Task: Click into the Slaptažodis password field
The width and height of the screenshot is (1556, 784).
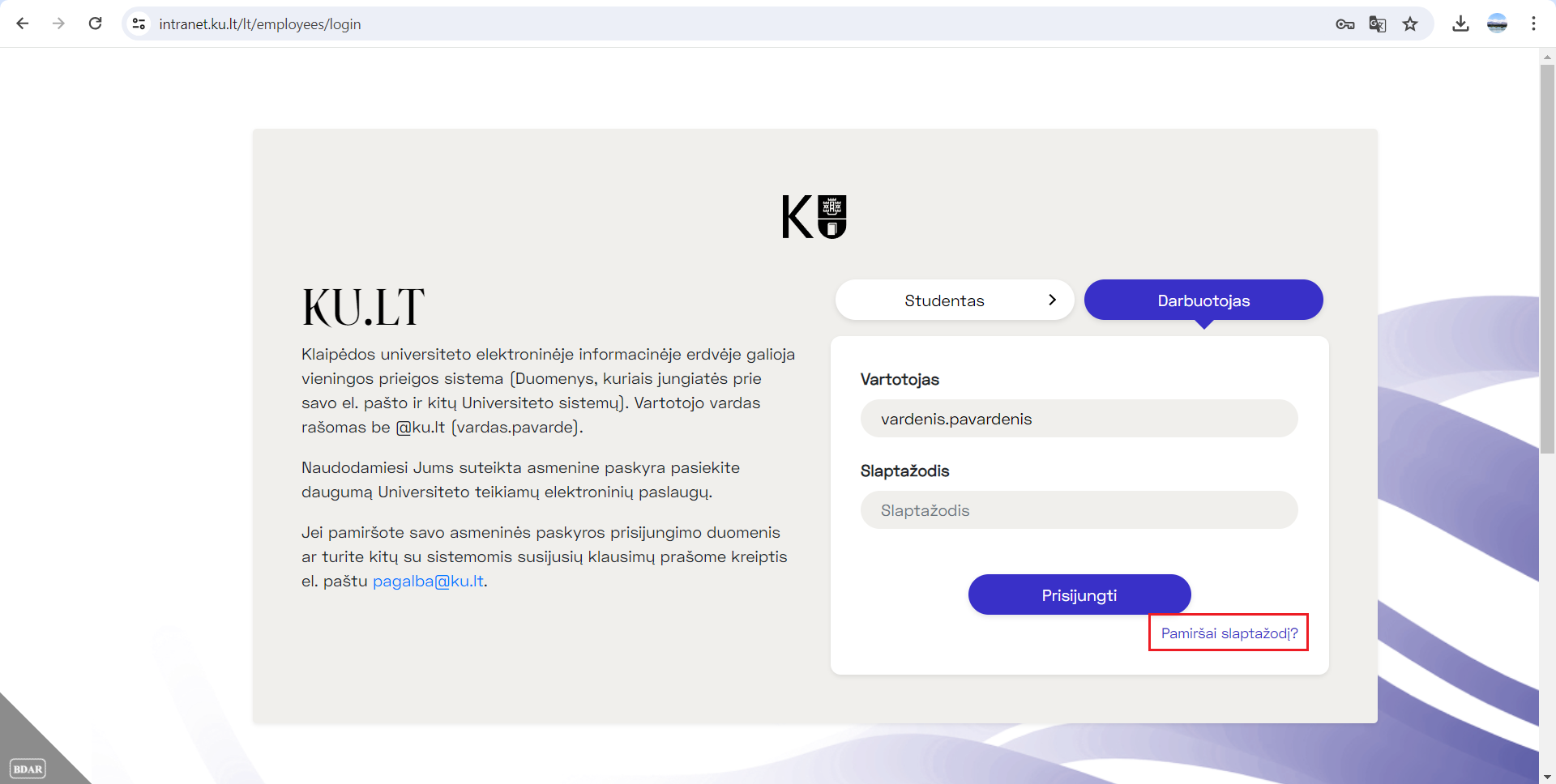Action: pyautogui.click(x=1079, y=510)
